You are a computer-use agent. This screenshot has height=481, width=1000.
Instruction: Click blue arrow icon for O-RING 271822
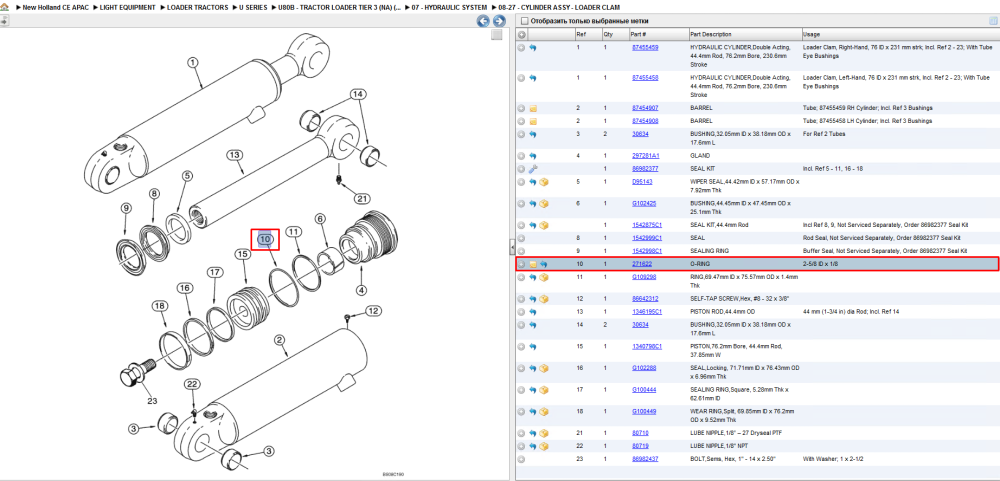[544, 263]
